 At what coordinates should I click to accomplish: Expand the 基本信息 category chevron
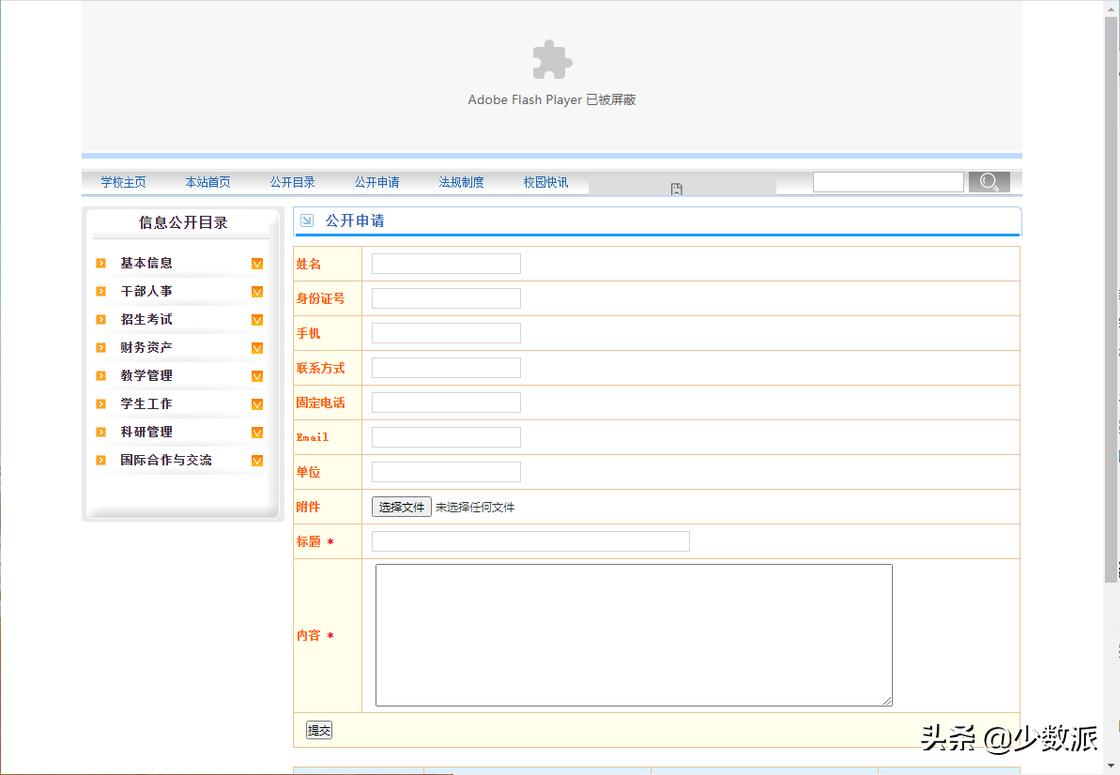pyautogui.click(x=257, y=262)
